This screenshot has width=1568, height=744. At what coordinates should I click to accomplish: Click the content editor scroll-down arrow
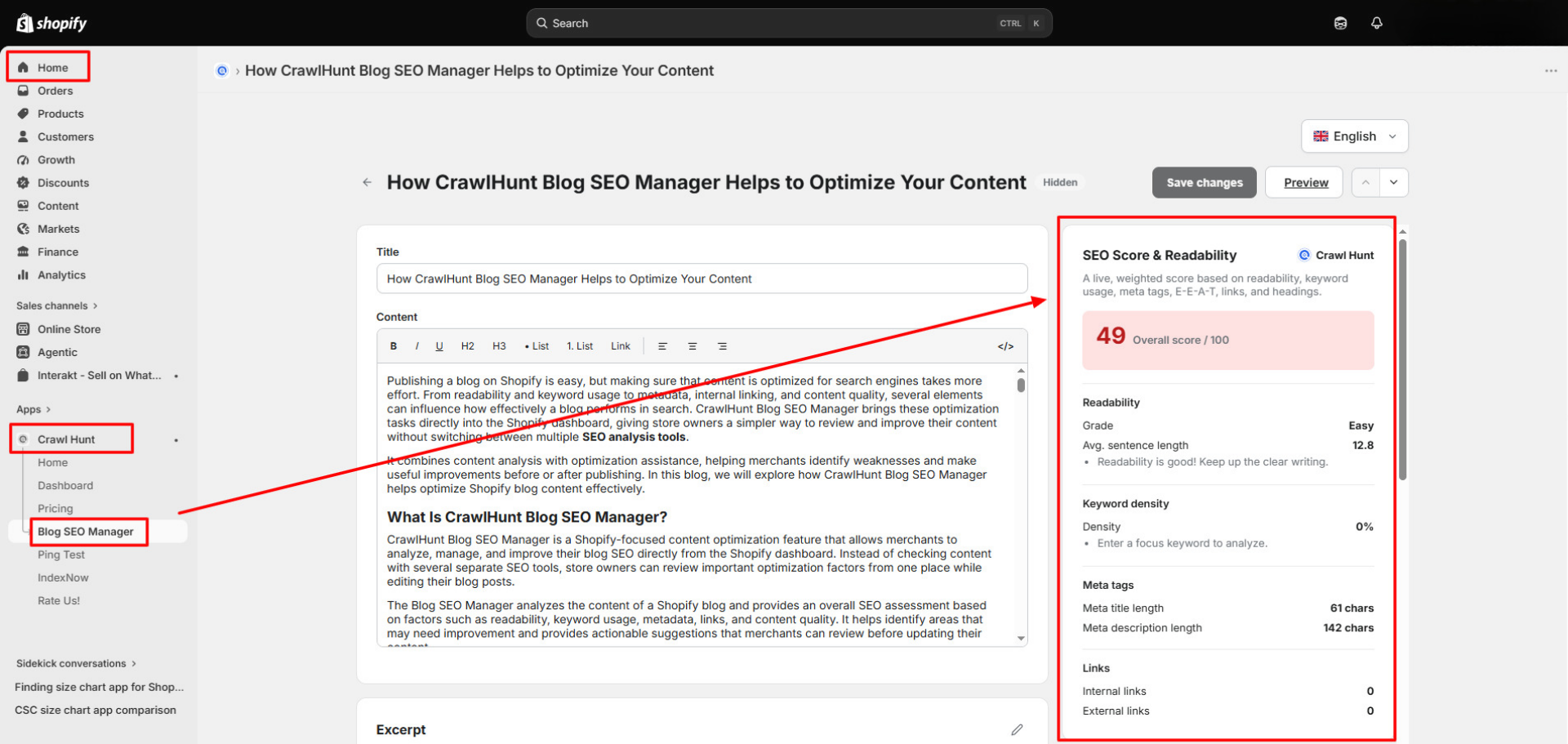tap(1021, 639)
